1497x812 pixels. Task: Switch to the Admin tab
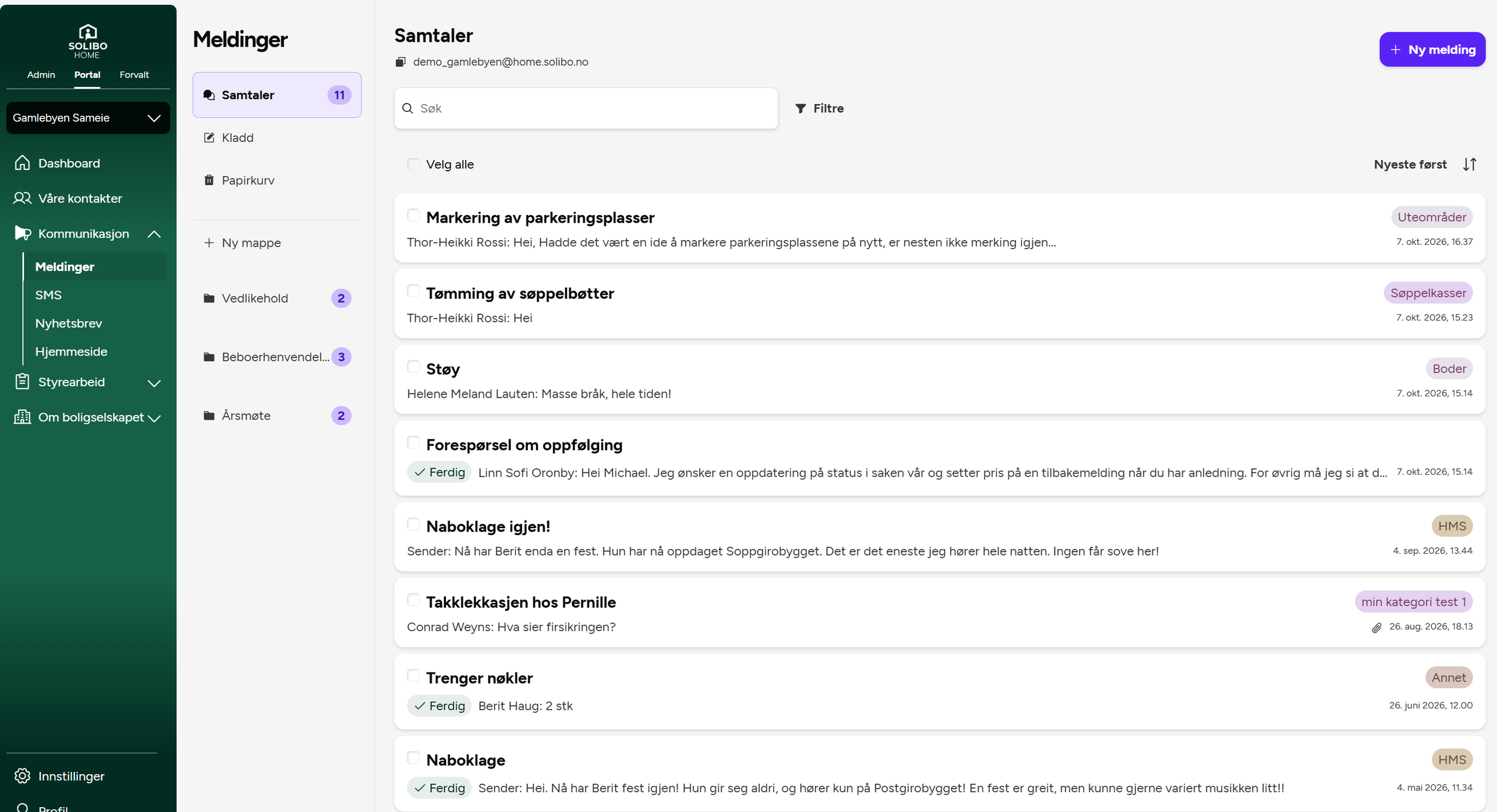point(41,75)
